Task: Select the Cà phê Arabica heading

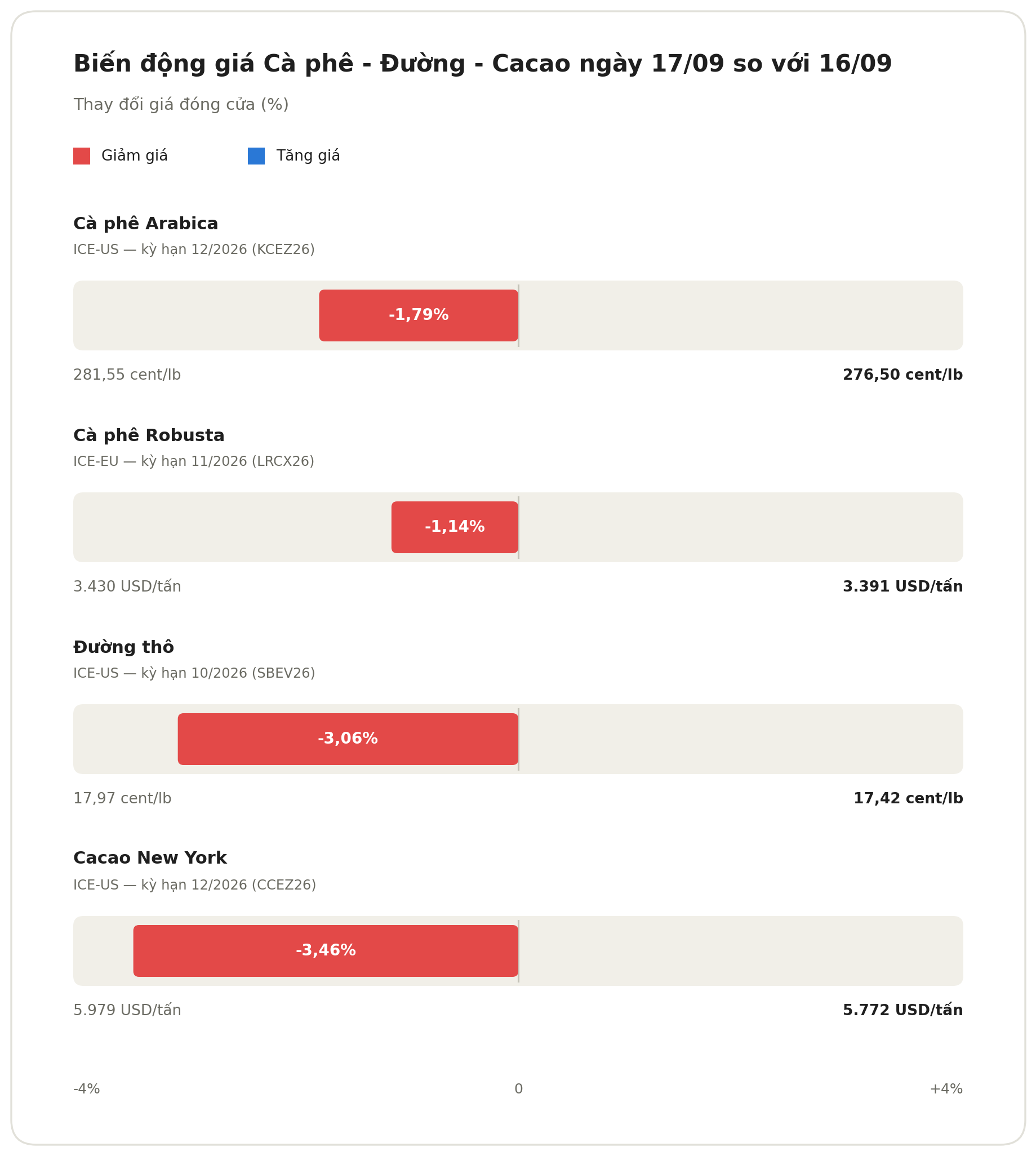Action: coord(146,224)
